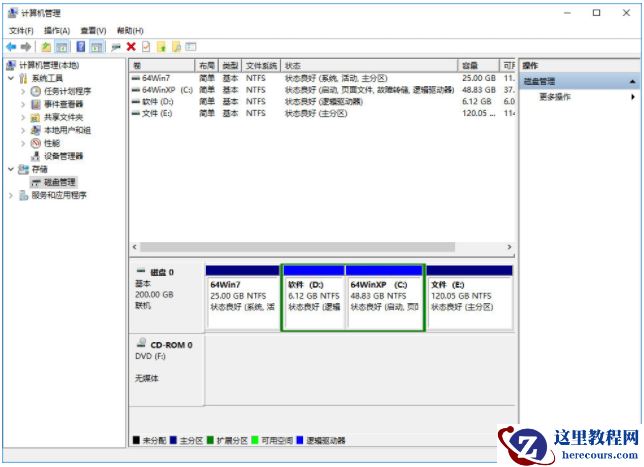Click the gray connect drive toolbar icon
Image resolution: width=644 pixels, height=467 pixels.
point(116,47)
